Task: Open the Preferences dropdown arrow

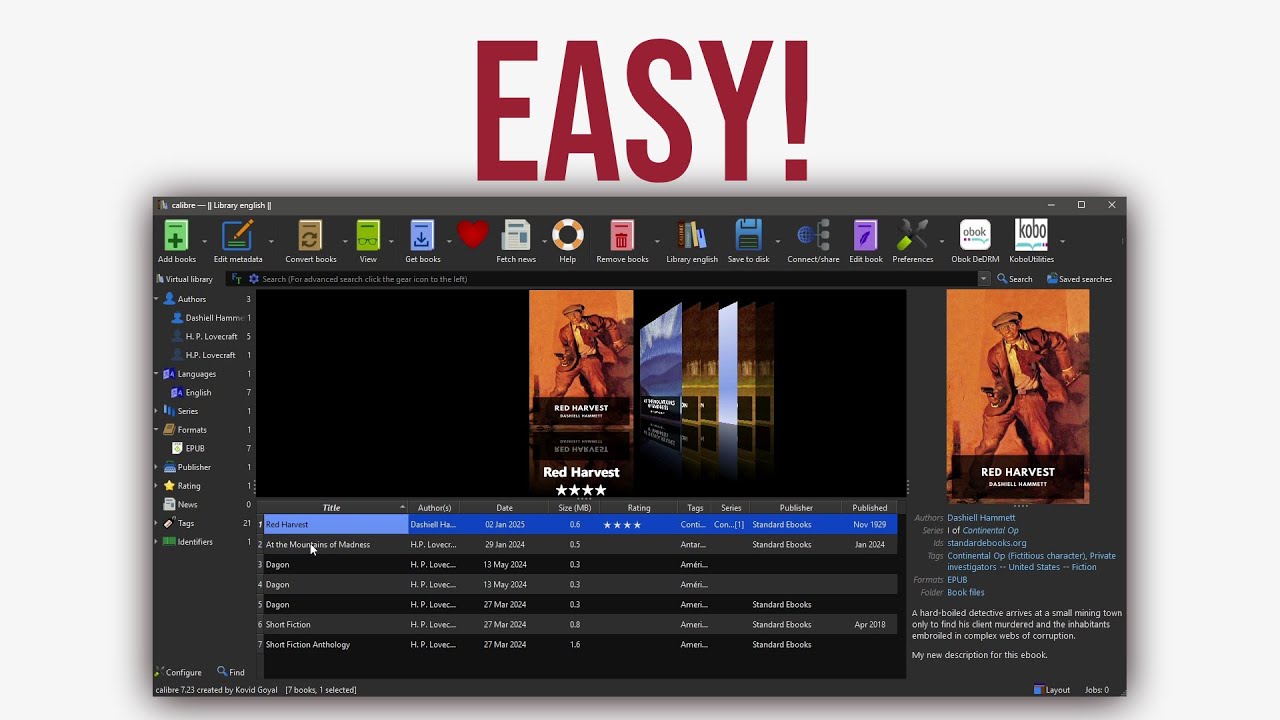Action: pos(941,241)
